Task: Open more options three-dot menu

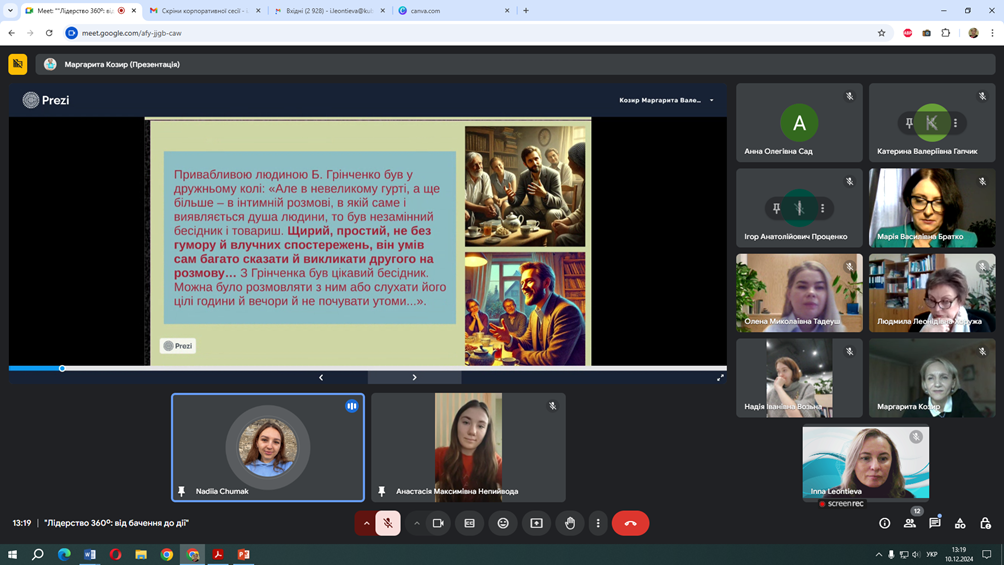Action: pos(598,523)
